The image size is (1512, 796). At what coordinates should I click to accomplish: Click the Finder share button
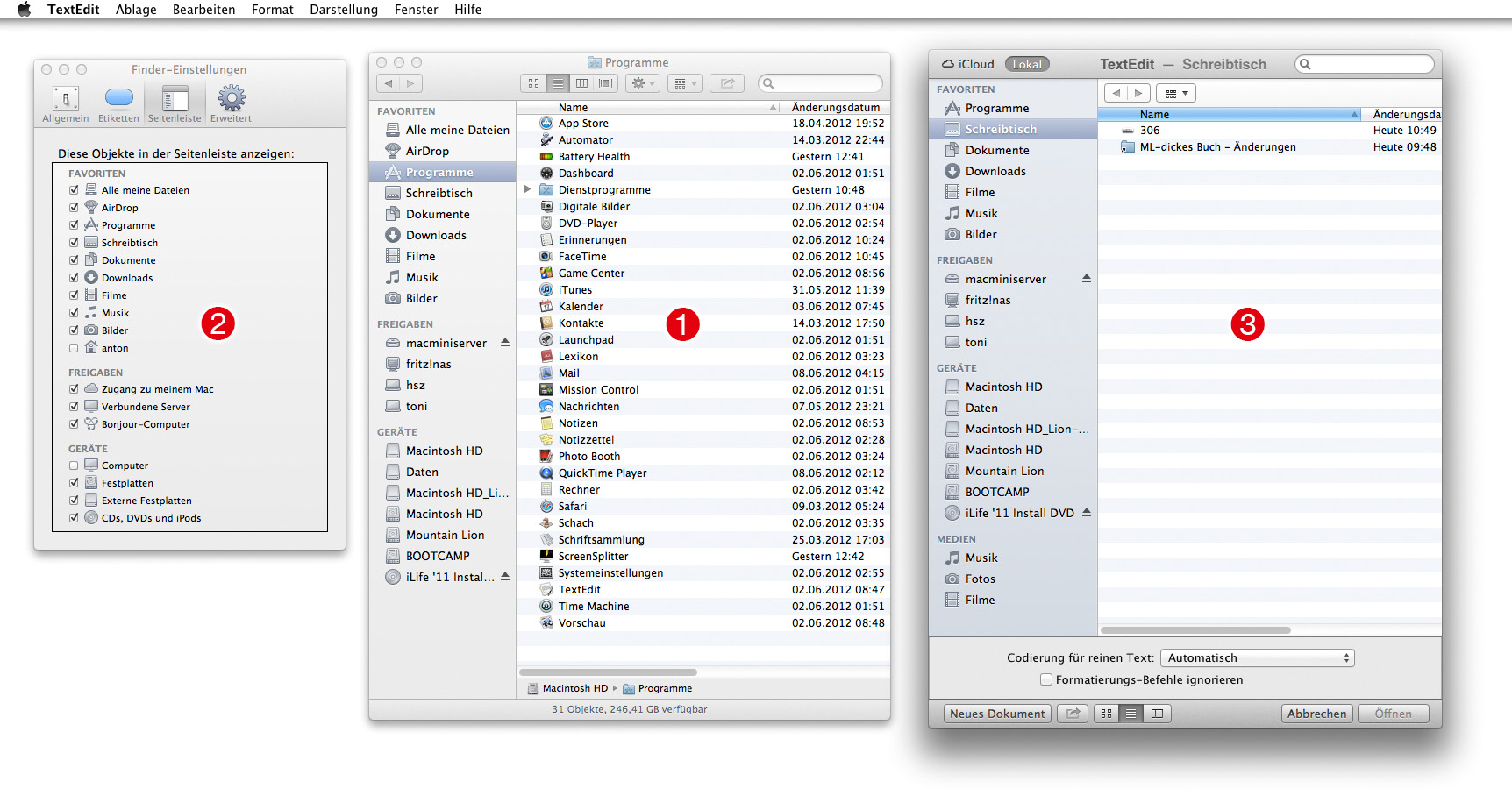(x=727, y=83)
